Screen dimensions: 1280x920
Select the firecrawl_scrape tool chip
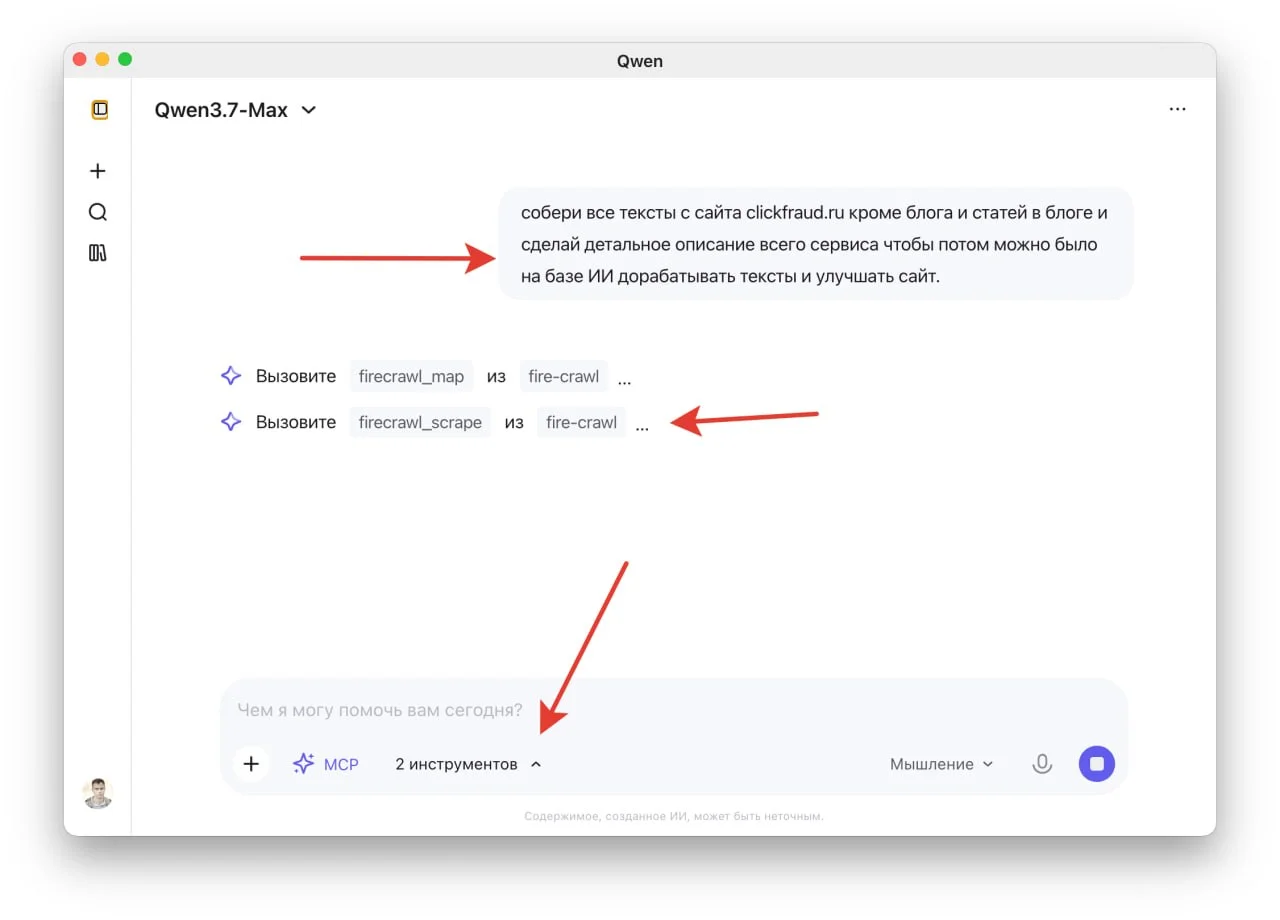click(420, 422)
